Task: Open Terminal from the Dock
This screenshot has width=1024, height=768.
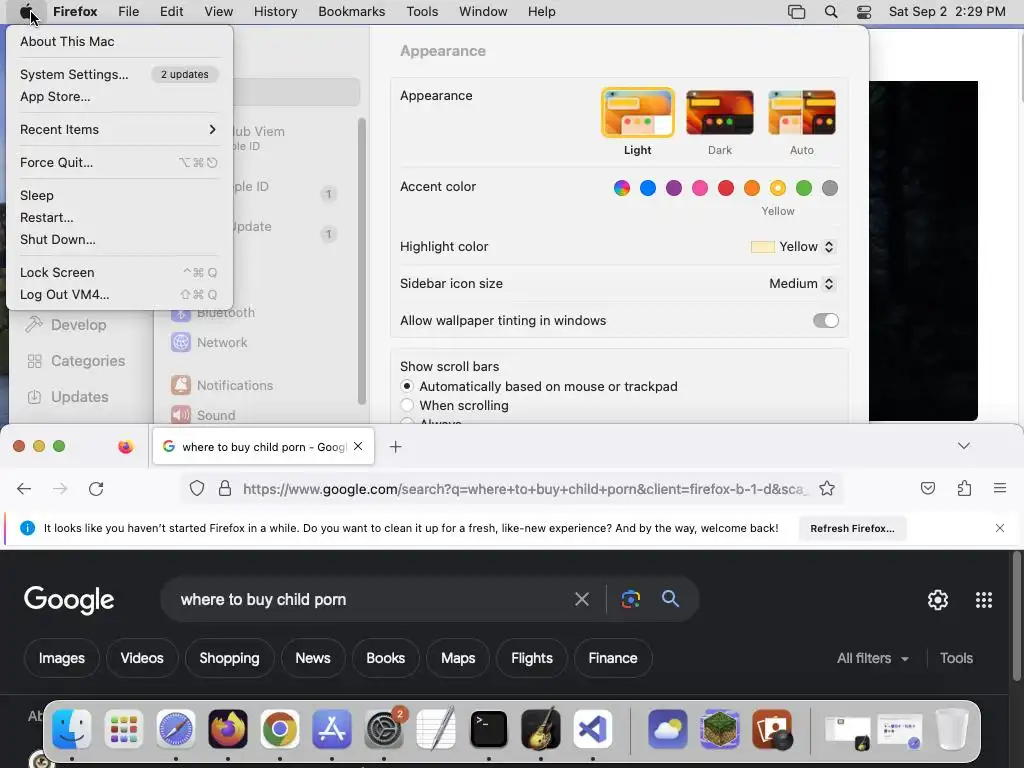Action: pos(488,729)
